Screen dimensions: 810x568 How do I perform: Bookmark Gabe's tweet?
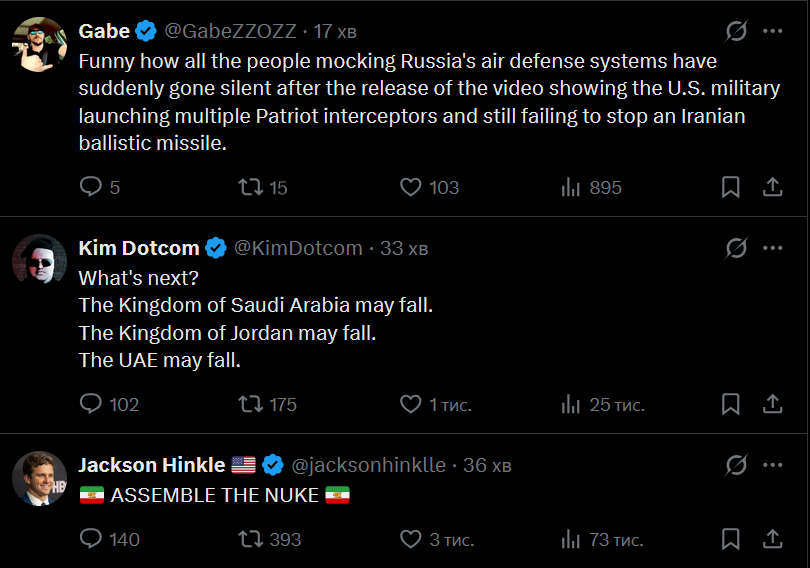[731, 187]
